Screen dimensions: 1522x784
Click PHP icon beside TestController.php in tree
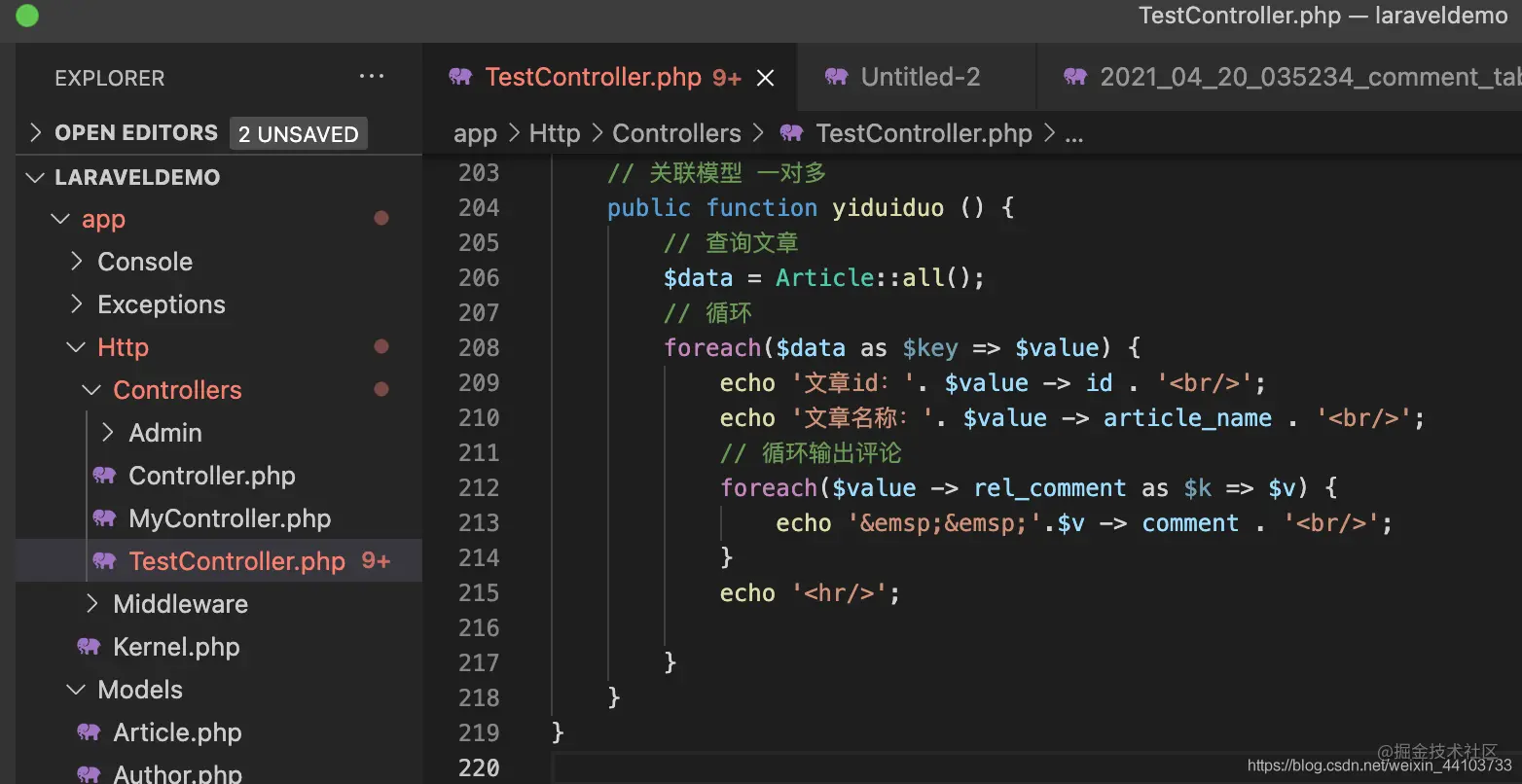(x=104, y=561)
